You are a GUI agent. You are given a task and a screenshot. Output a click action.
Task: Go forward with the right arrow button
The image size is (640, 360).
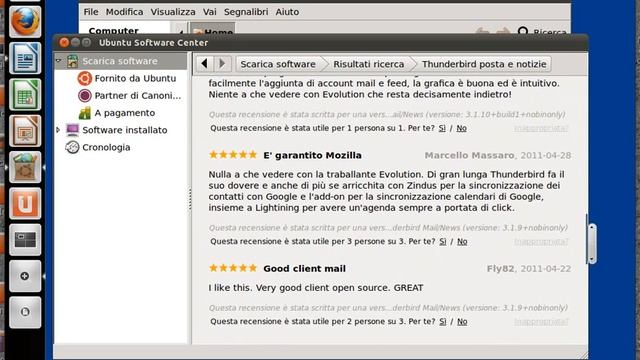(222, 64)
